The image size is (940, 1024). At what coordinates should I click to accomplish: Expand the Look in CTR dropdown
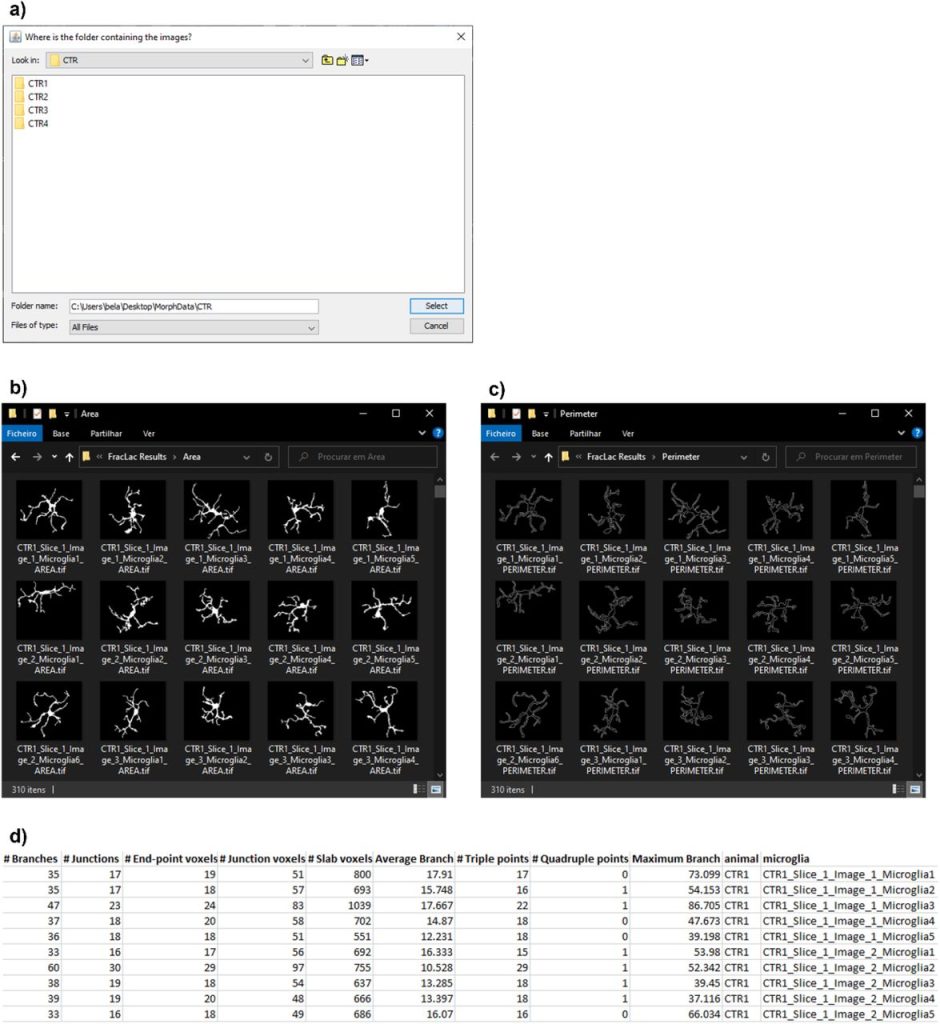[306, 60]
